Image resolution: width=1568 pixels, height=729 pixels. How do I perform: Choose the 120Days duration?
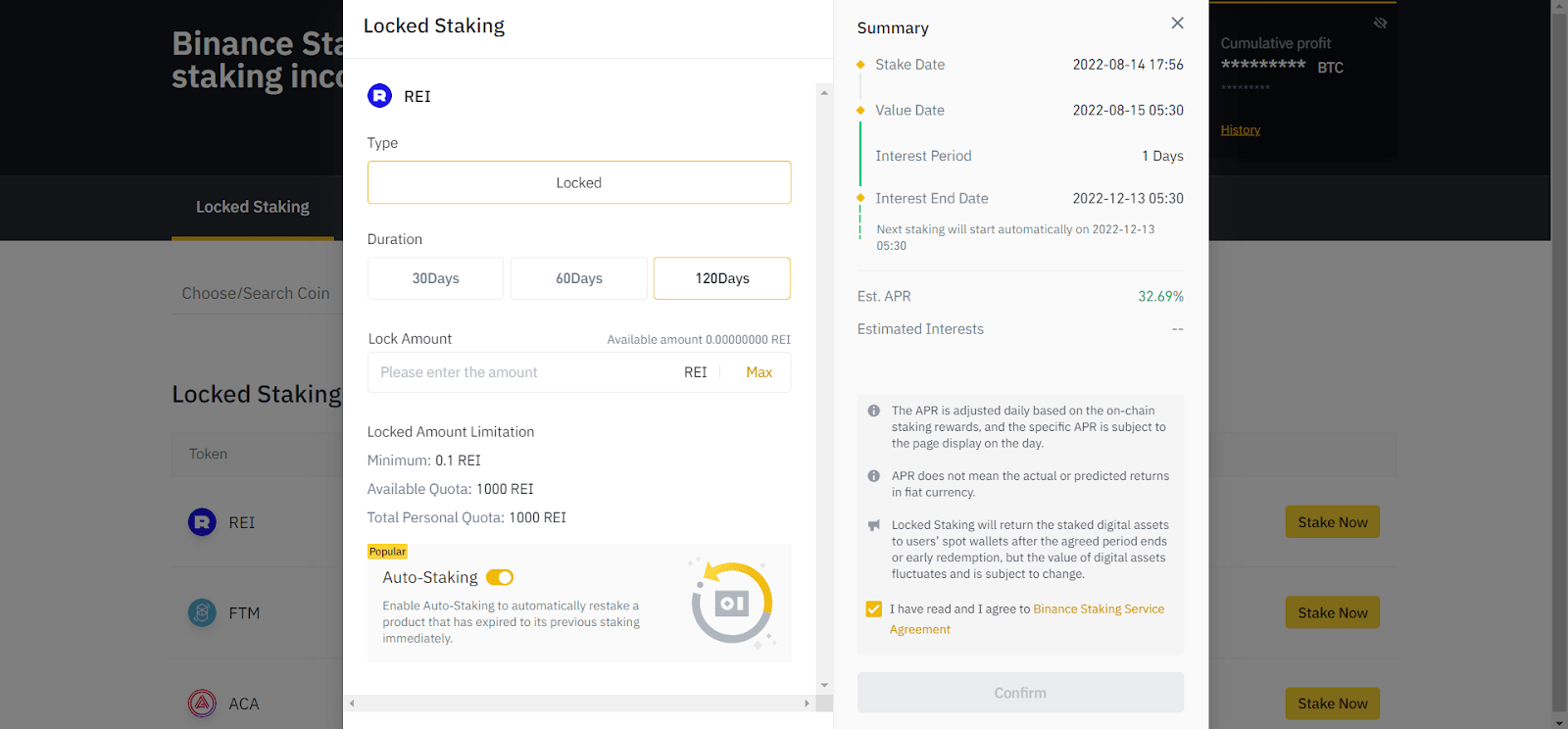pos(722,278)
